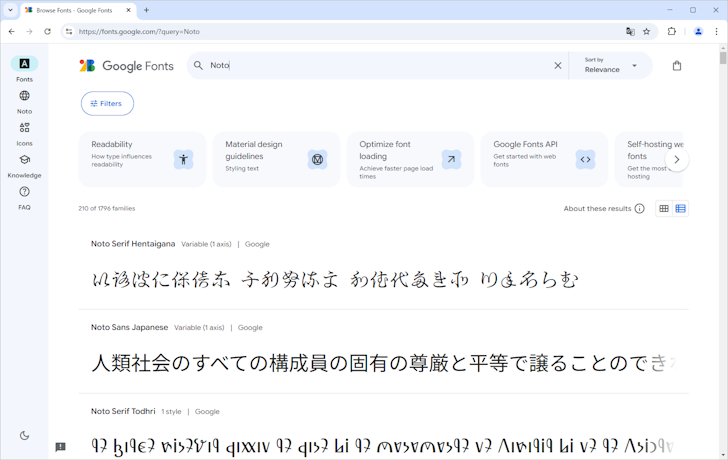Reload the current page
This screenshot has width=728, height=460.
47,32
